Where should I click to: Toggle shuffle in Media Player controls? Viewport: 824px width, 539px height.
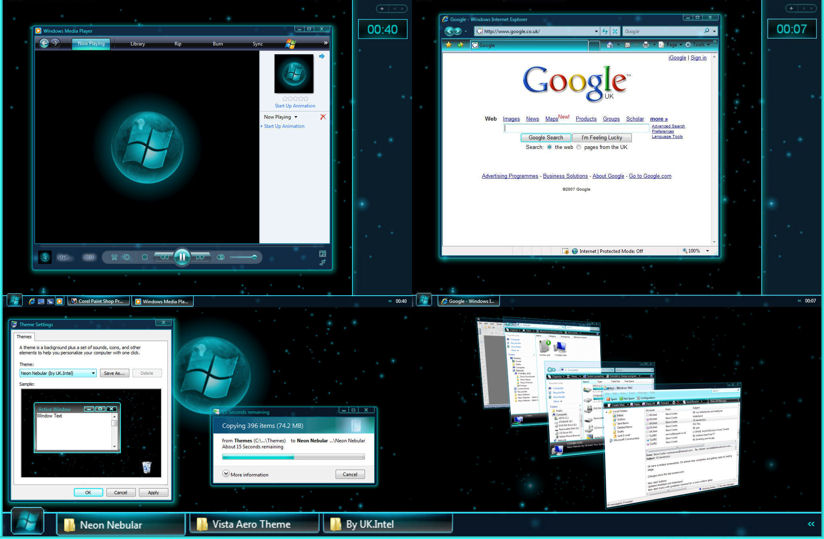[114, 257]
